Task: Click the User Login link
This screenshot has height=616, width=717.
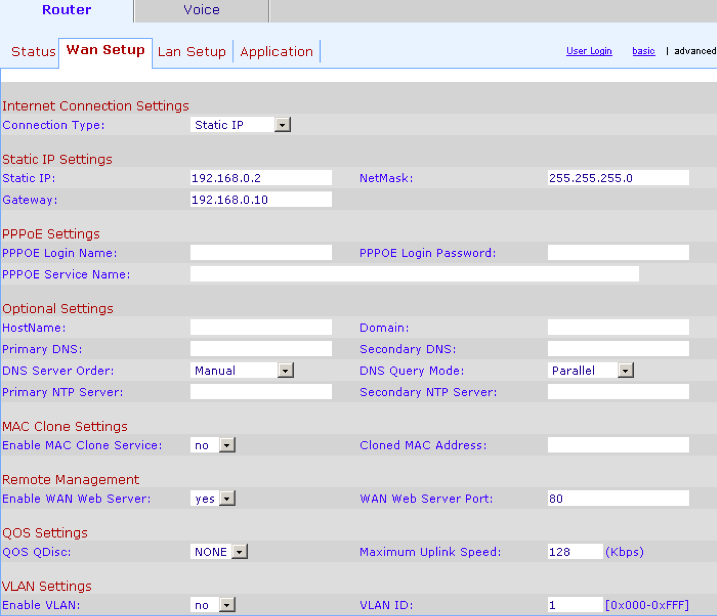Action: [589, 51]
